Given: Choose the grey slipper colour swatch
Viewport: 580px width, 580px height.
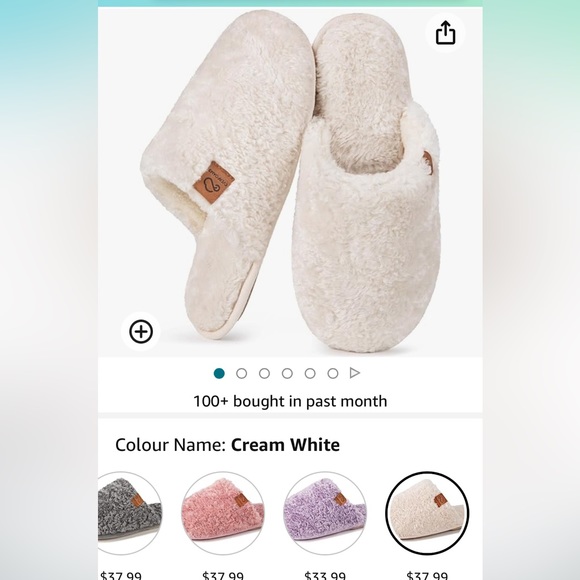Looking at the screenshot, I should coord(129,513).
